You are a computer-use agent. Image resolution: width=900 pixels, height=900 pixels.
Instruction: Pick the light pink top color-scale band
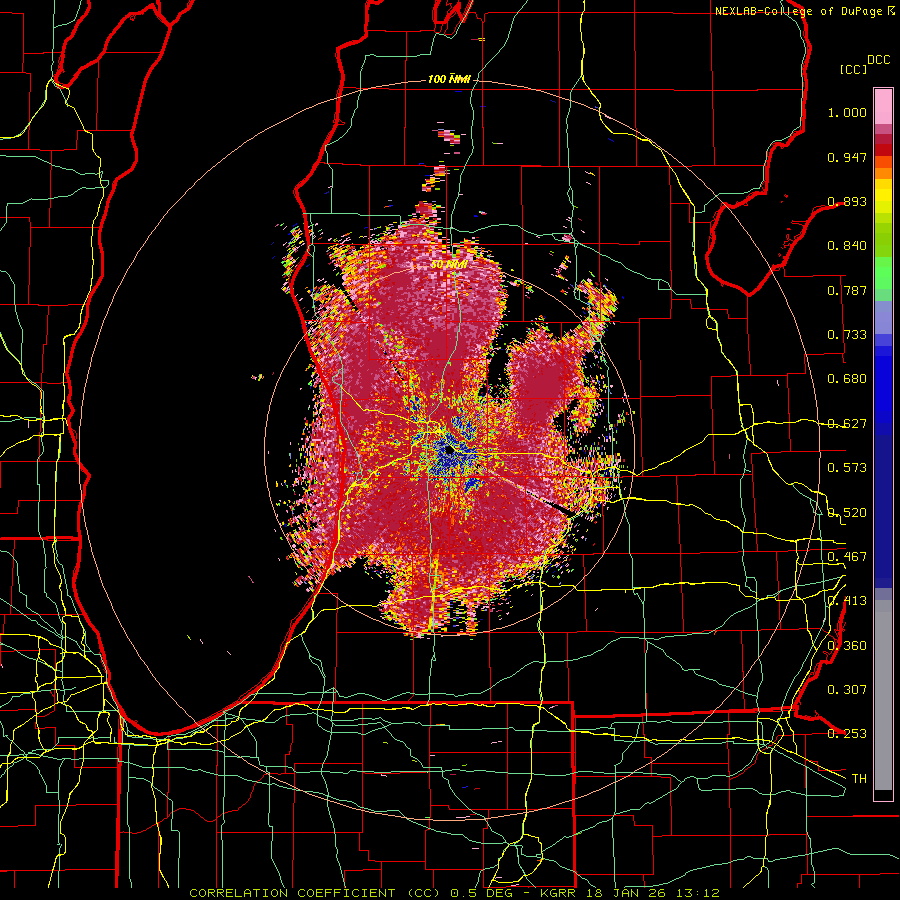[883, 107]
